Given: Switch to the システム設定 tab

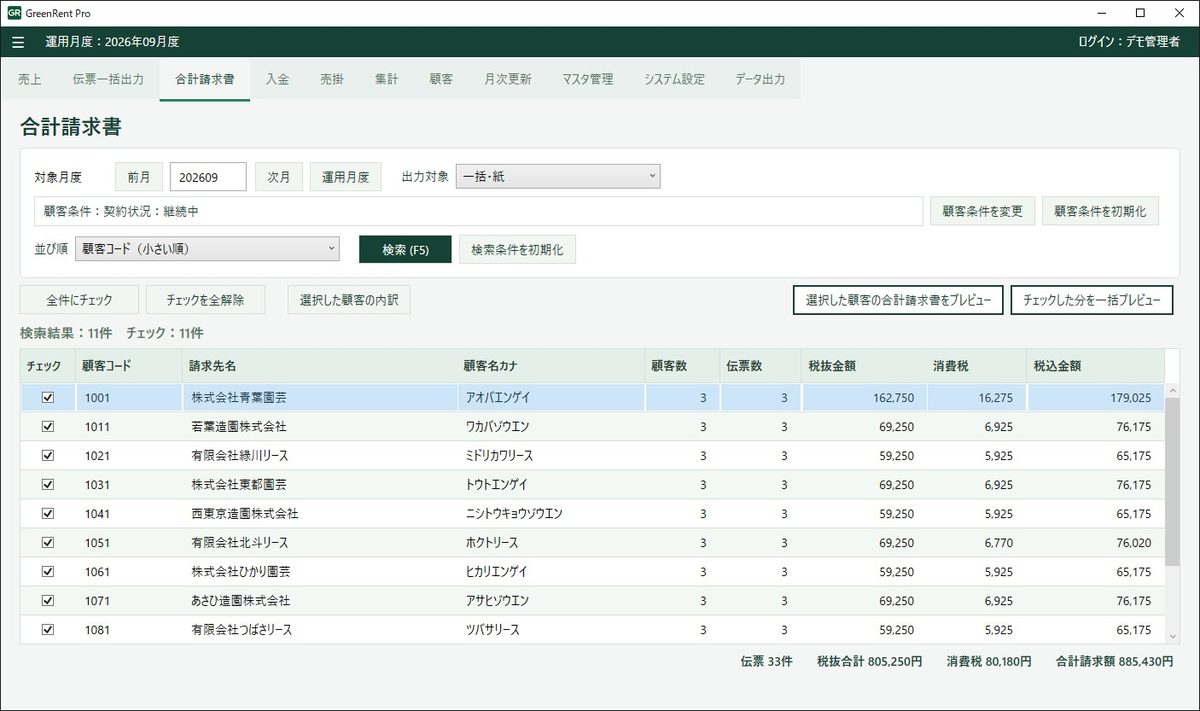Looking at the screenshot, I should (674, 79).
